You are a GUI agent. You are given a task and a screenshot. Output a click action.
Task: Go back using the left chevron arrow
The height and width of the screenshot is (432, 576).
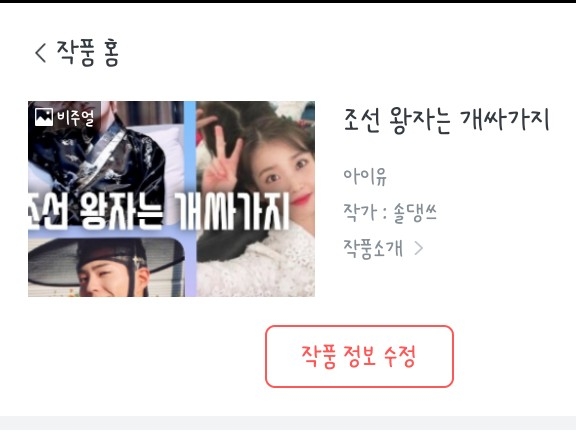(x=41, y=53)
